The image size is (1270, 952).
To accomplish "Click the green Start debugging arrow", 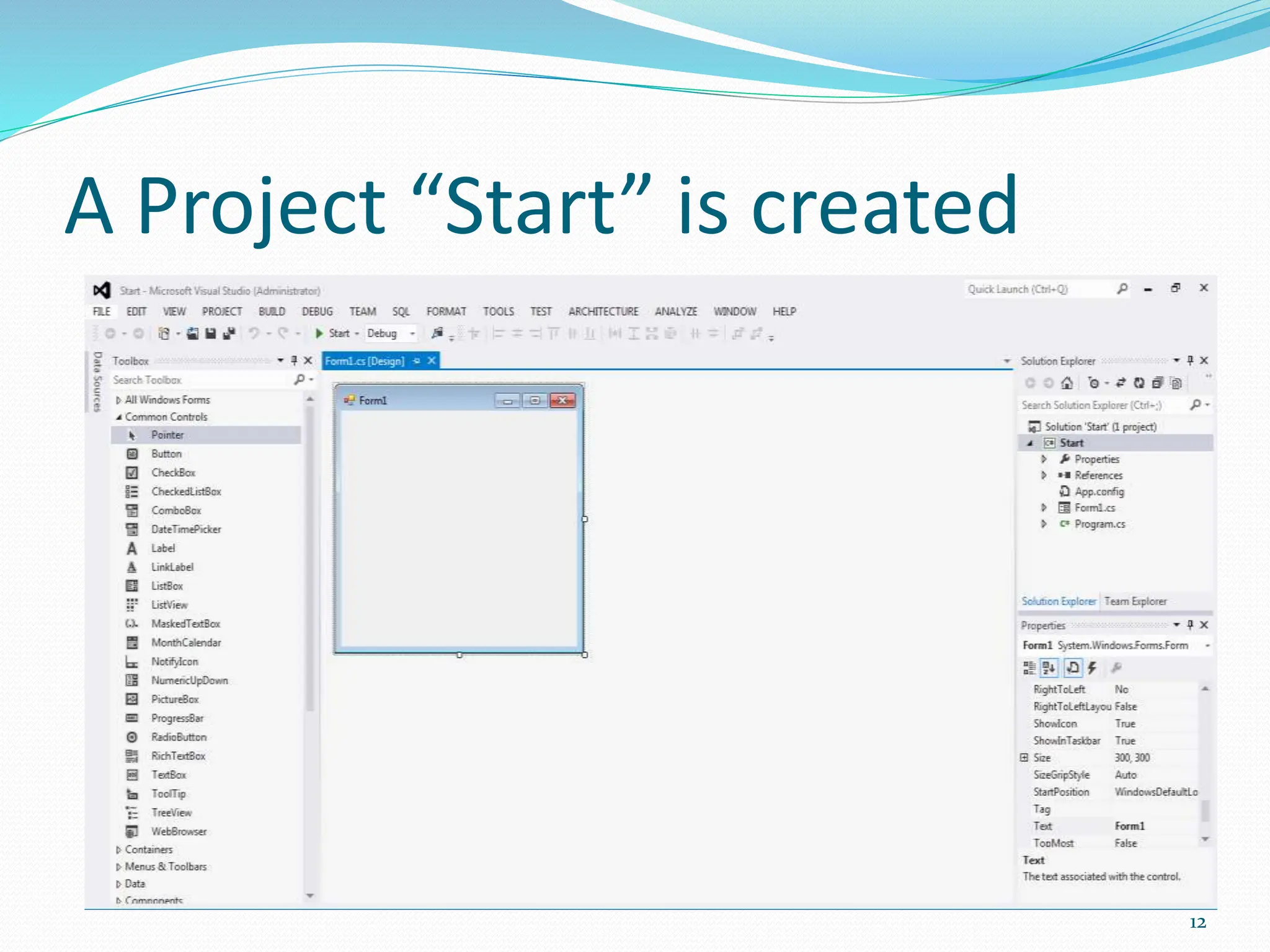I will [x=319, y=333].
